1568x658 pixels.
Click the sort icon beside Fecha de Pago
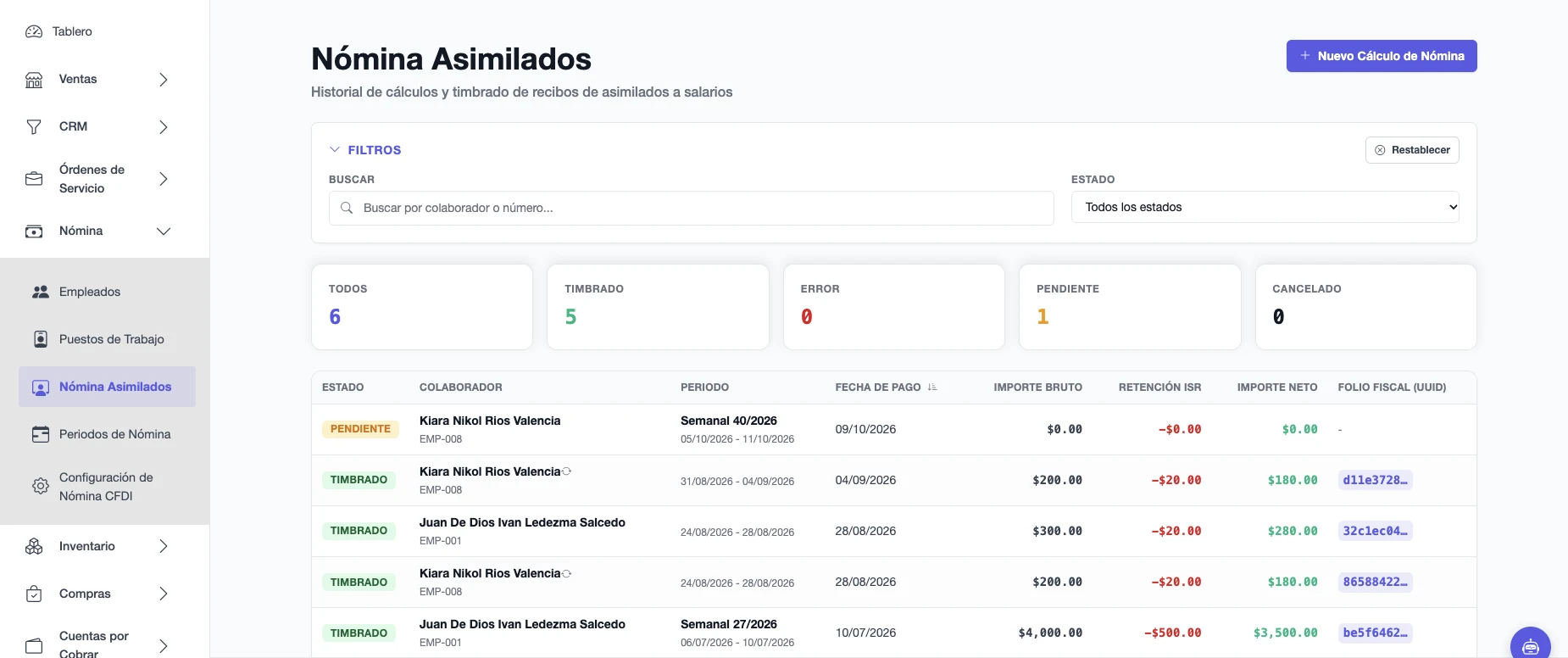932,388
